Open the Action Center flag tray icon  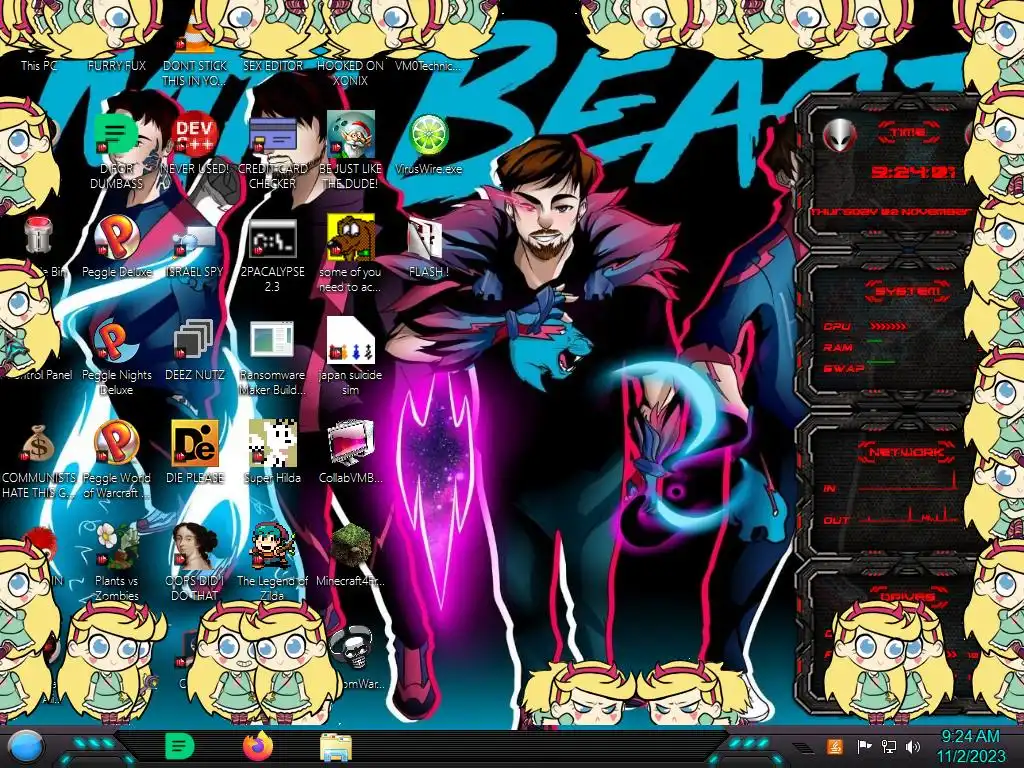tap(864, 746)
